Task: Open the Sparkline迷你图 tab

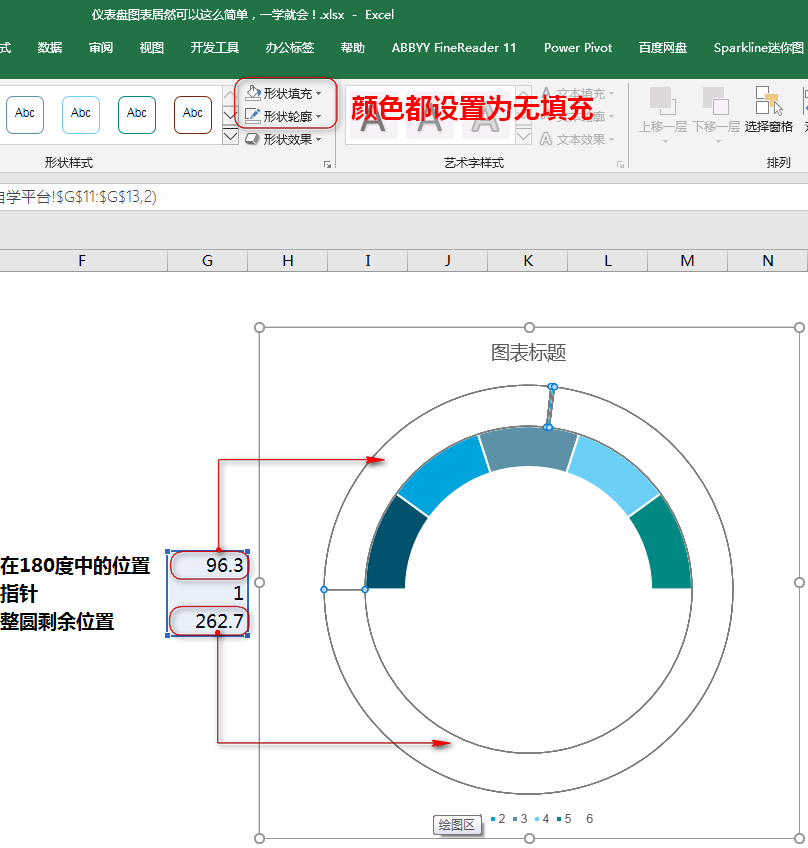Action: 758,48
